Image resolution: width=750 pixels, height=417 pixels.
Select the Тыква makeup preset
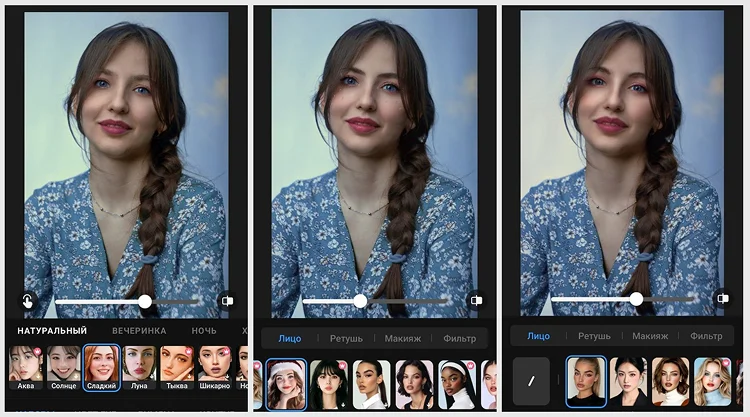point(177,368)
